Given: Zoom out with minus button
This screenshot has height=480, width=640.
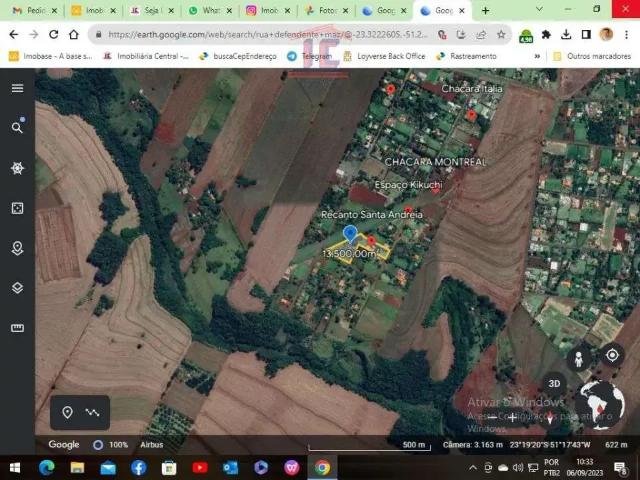Looking at the screenshot, I should [493, 417].
